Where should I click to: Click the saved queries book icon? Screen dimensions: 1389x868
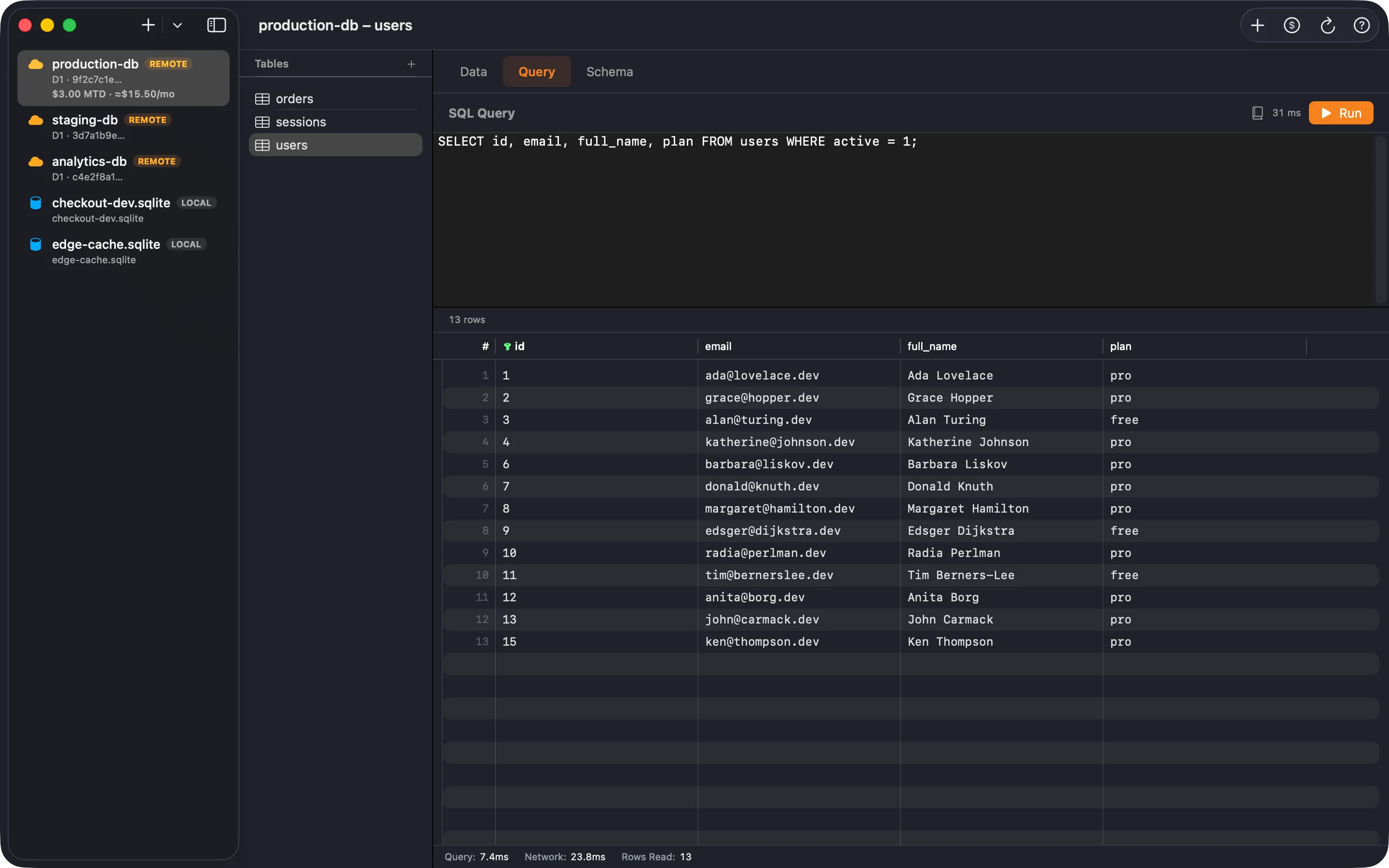tap(1257, 113)
